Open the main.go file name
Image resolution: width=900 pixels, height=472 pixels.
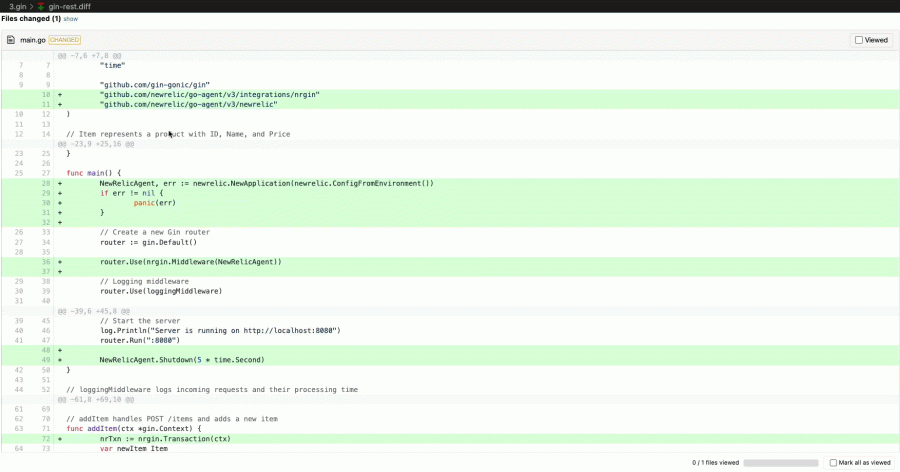point(33,40)
